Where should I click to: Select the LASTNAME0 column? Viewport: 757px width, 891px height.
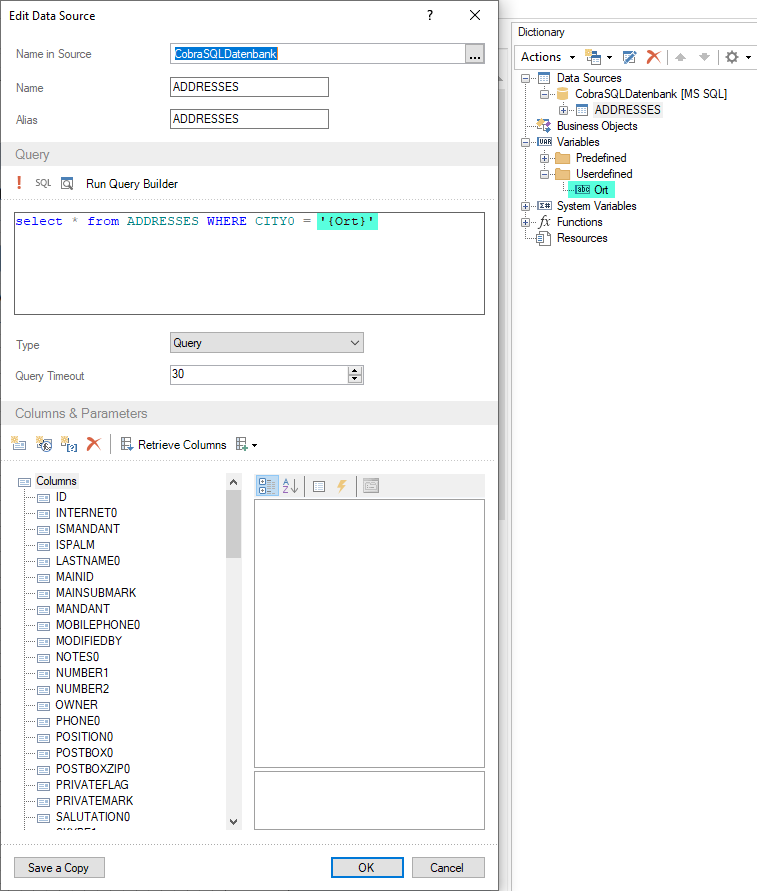[x=87, y=561]
